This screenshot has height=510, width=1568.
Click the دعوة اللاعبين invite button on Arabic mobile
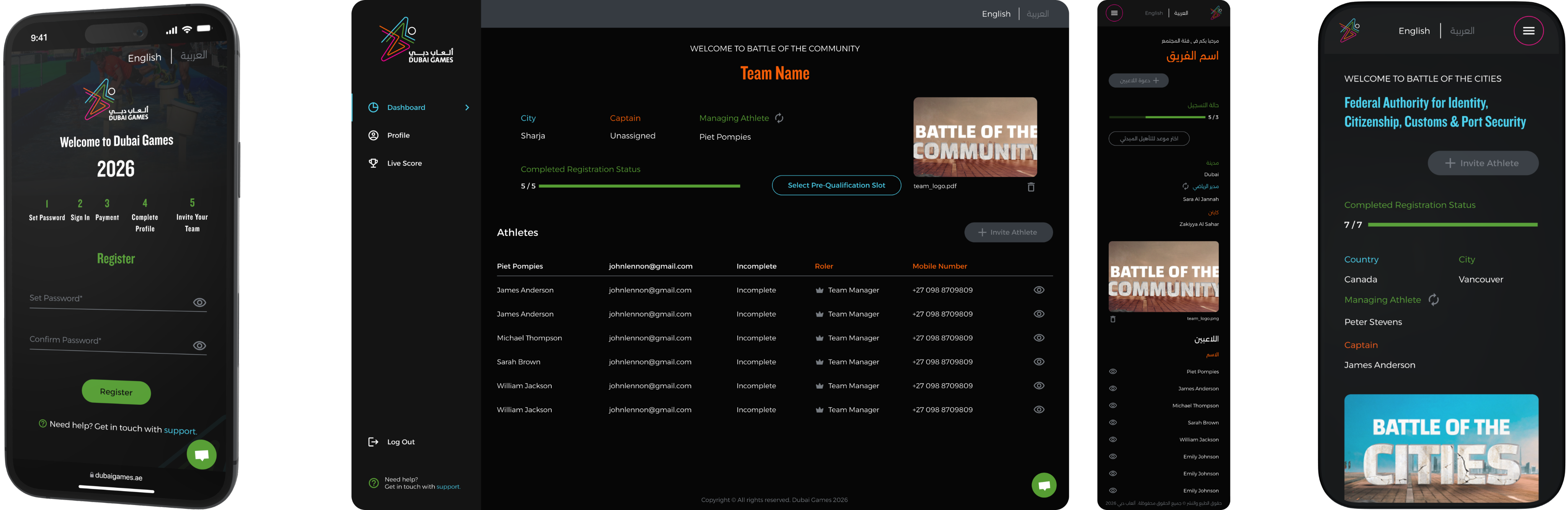click(x=1138, y=80)
